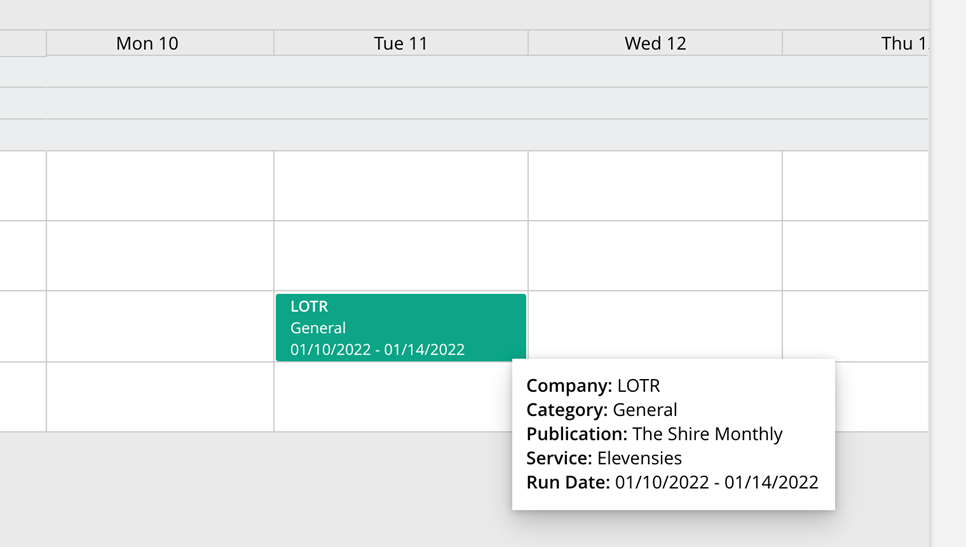Image resolution: width=966 pixels, height=547 pixels.
Task: Select the Publication: The Shire Monthly line
Action: click(654, 434)
